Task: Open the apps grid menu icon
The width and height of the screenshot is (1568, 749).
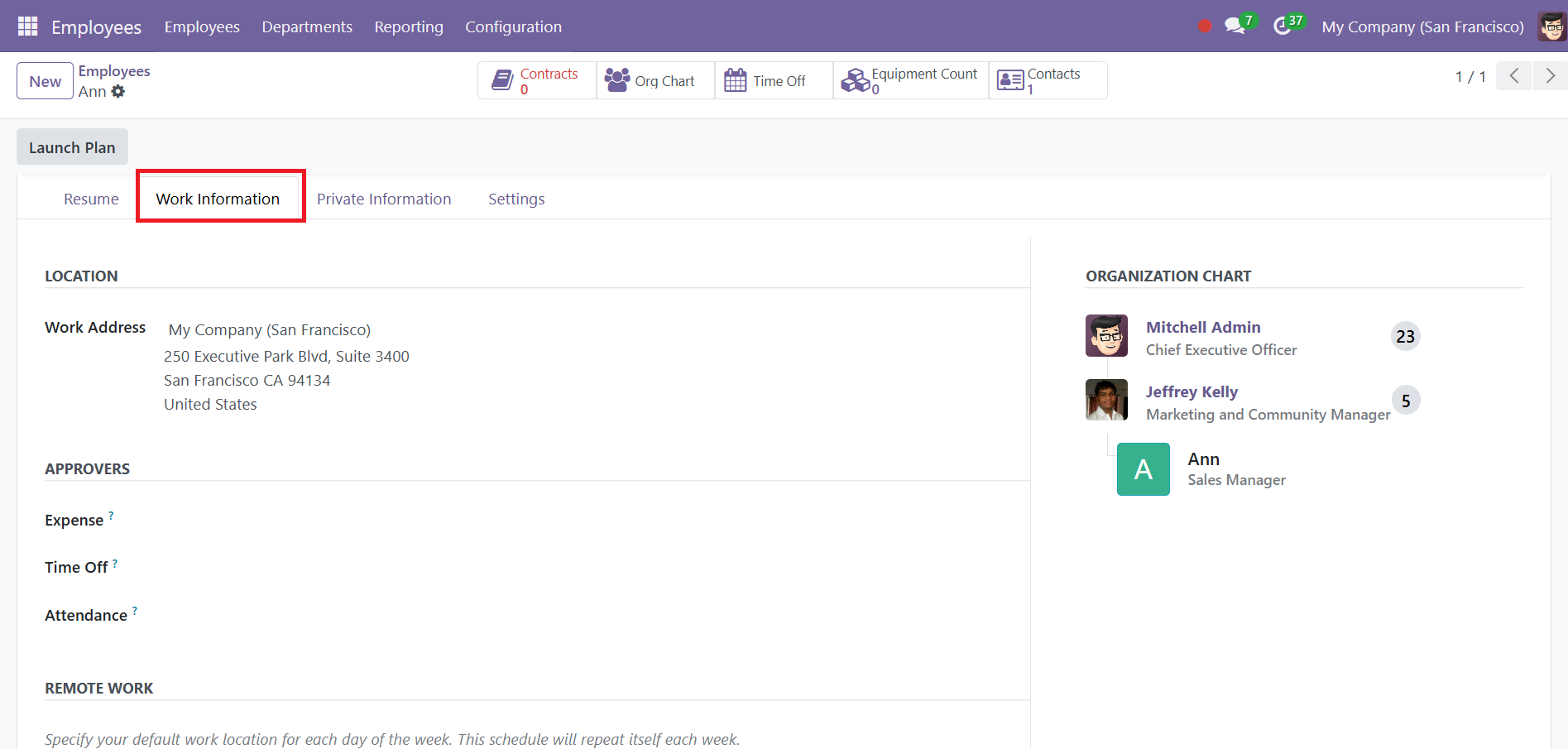Action: [x=27, y=26]
